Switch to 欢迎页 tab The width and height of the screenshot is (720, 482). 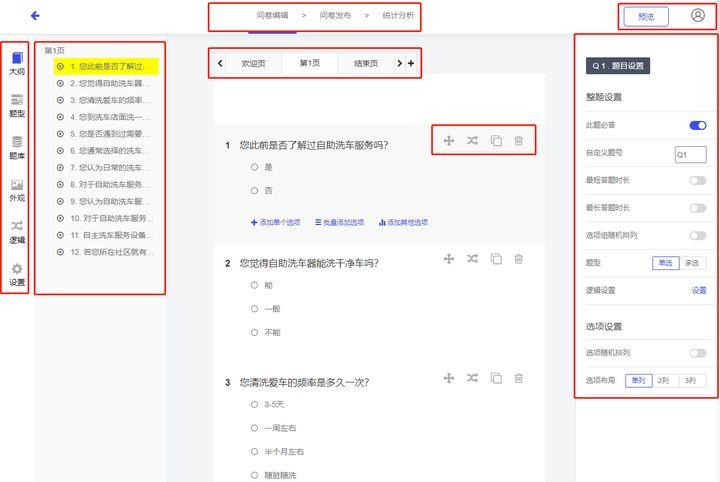pos(253,63)
